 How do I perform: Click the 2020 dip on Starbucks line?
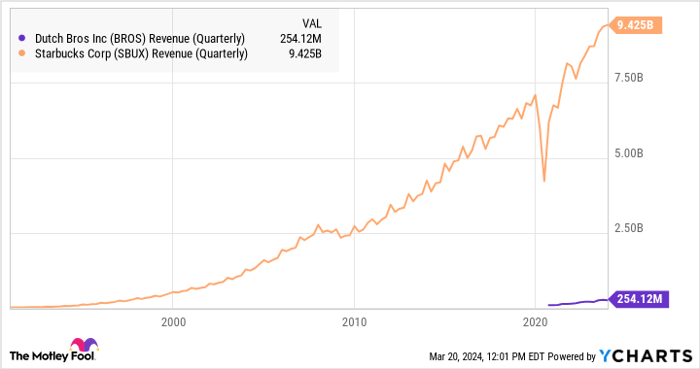[x=544, y=180]
